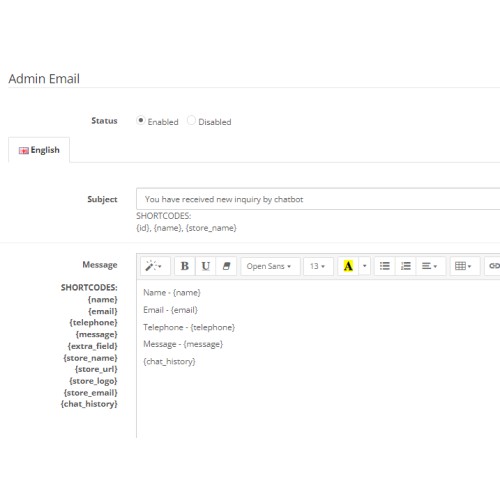Click the Subject input field
500x500 pixels.
(318, 199)
